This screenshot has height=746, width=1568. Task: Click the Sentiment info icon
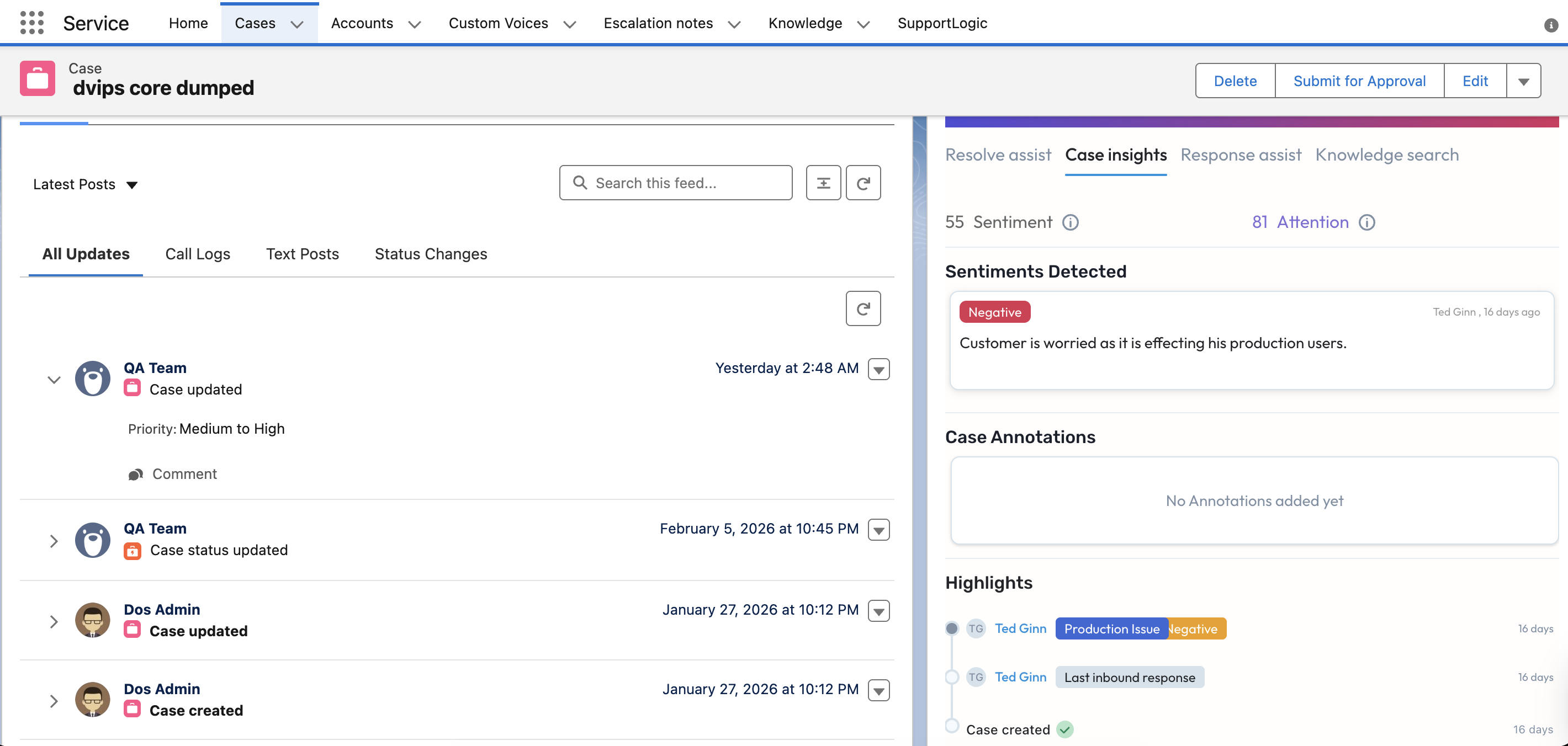[x=1070, y=223]
